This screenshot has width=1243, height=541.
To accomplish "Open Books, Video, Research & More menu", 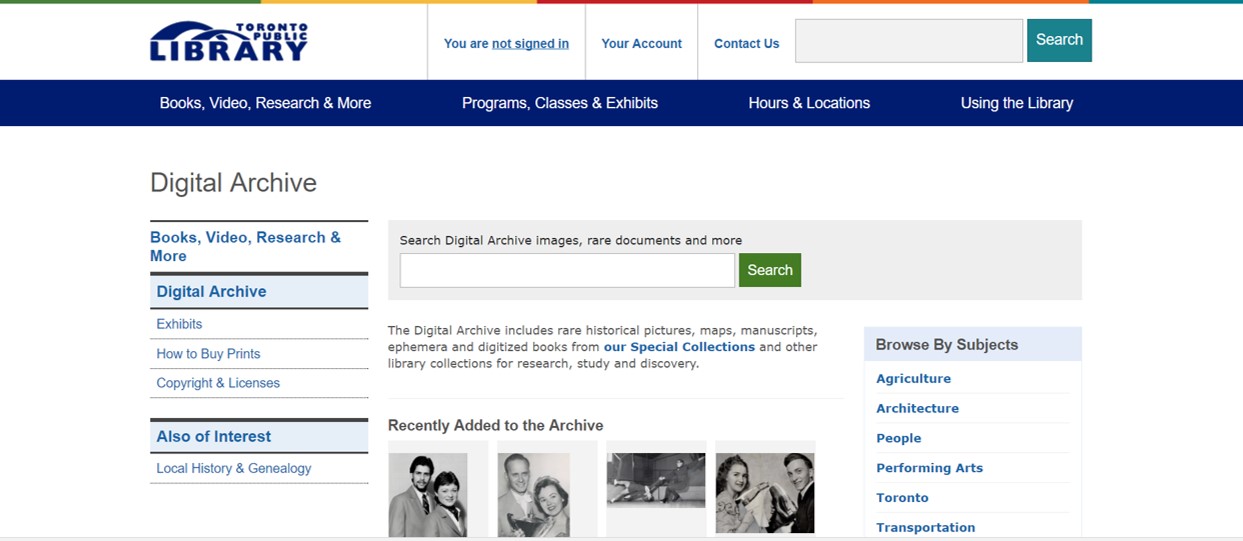I will [x=265, y=103].
